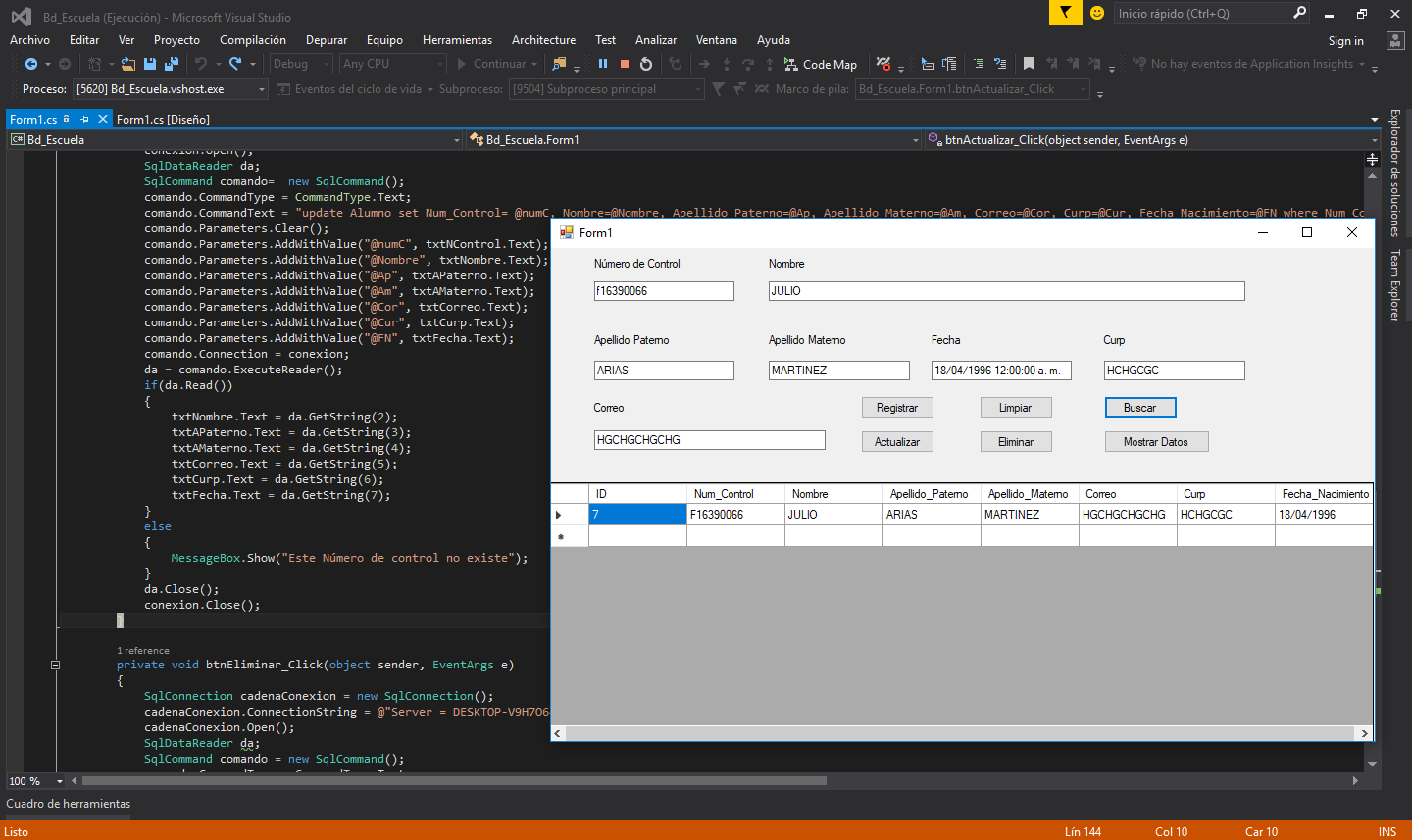Open the Explorador de soluciones side tab
Screen dimensions: 1412x840
(1394, 173)
